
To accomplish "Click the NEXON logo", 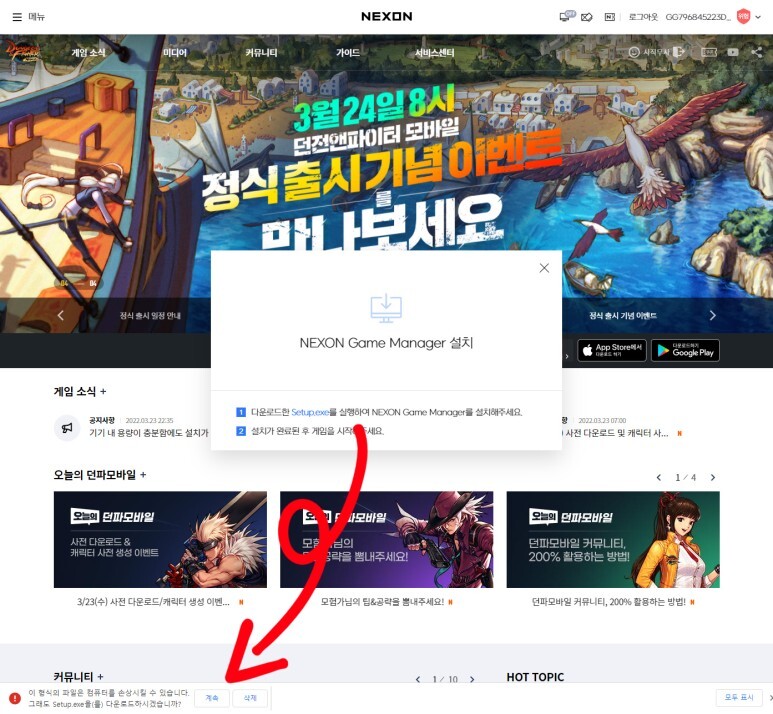I will coord(386,17).
